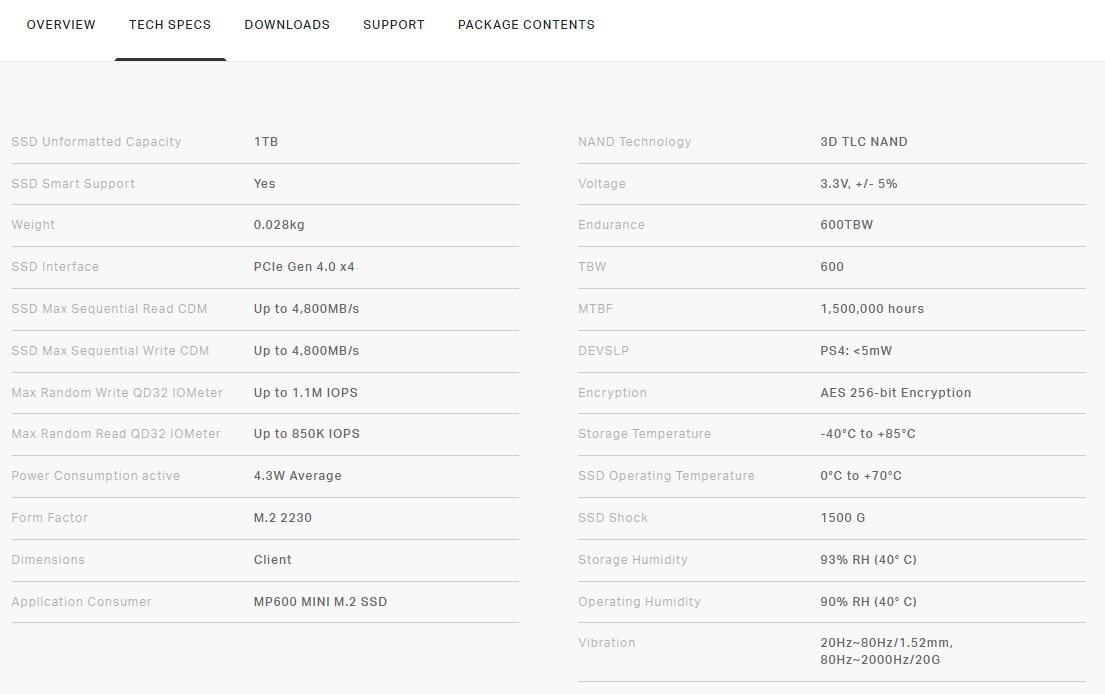Click the '0°C to +70°C' value
This screenshot has height=694, width=1105.
(x=860, y=476)
